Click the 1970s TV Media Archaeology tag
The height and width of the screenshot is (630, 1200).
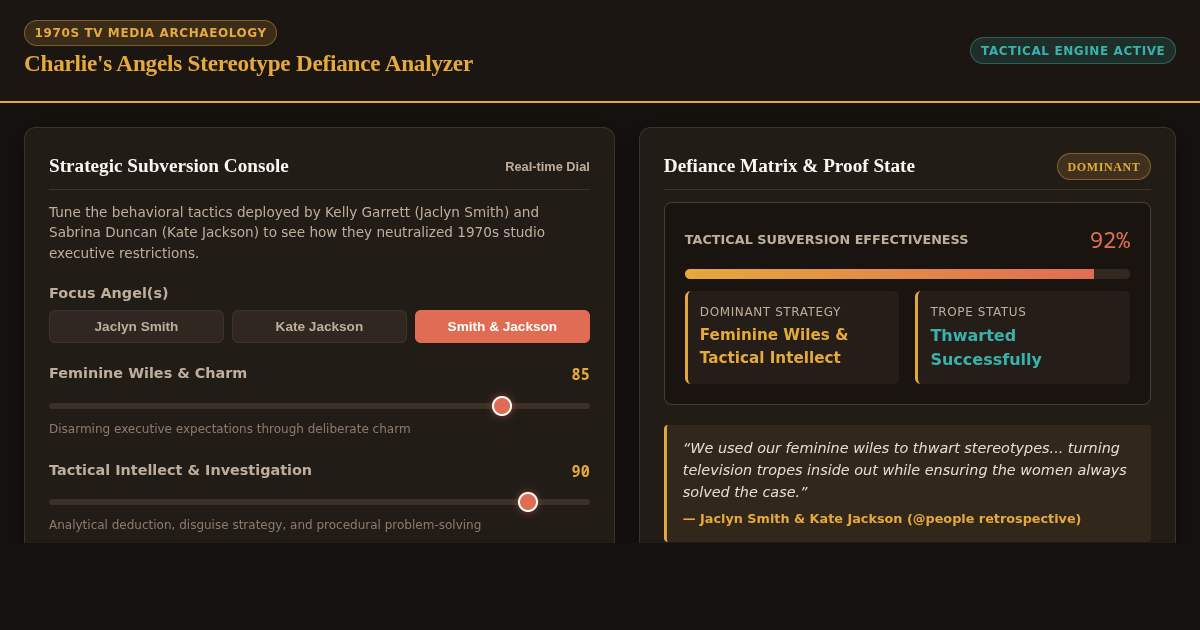pos(150,33)
